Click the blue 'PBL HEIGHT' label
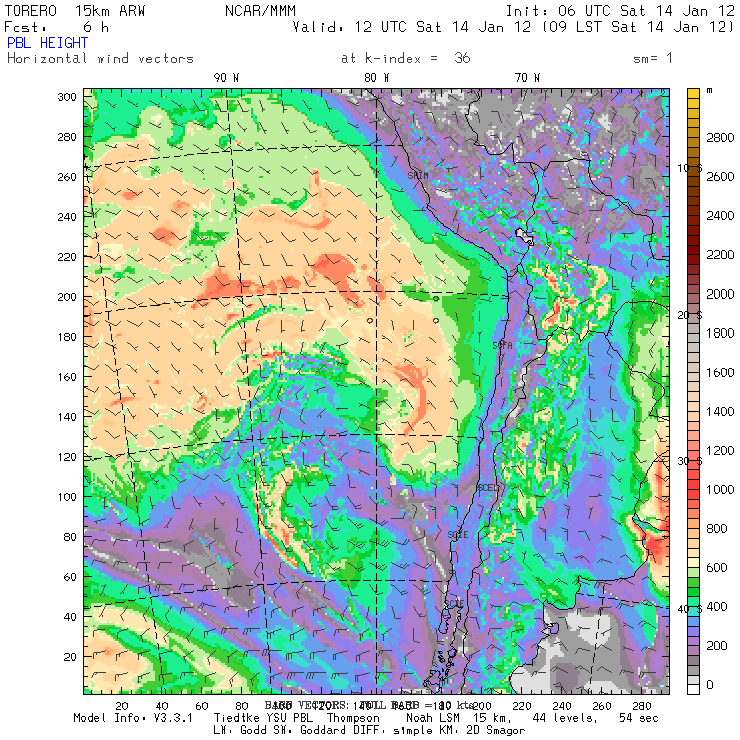 [47, 43]
